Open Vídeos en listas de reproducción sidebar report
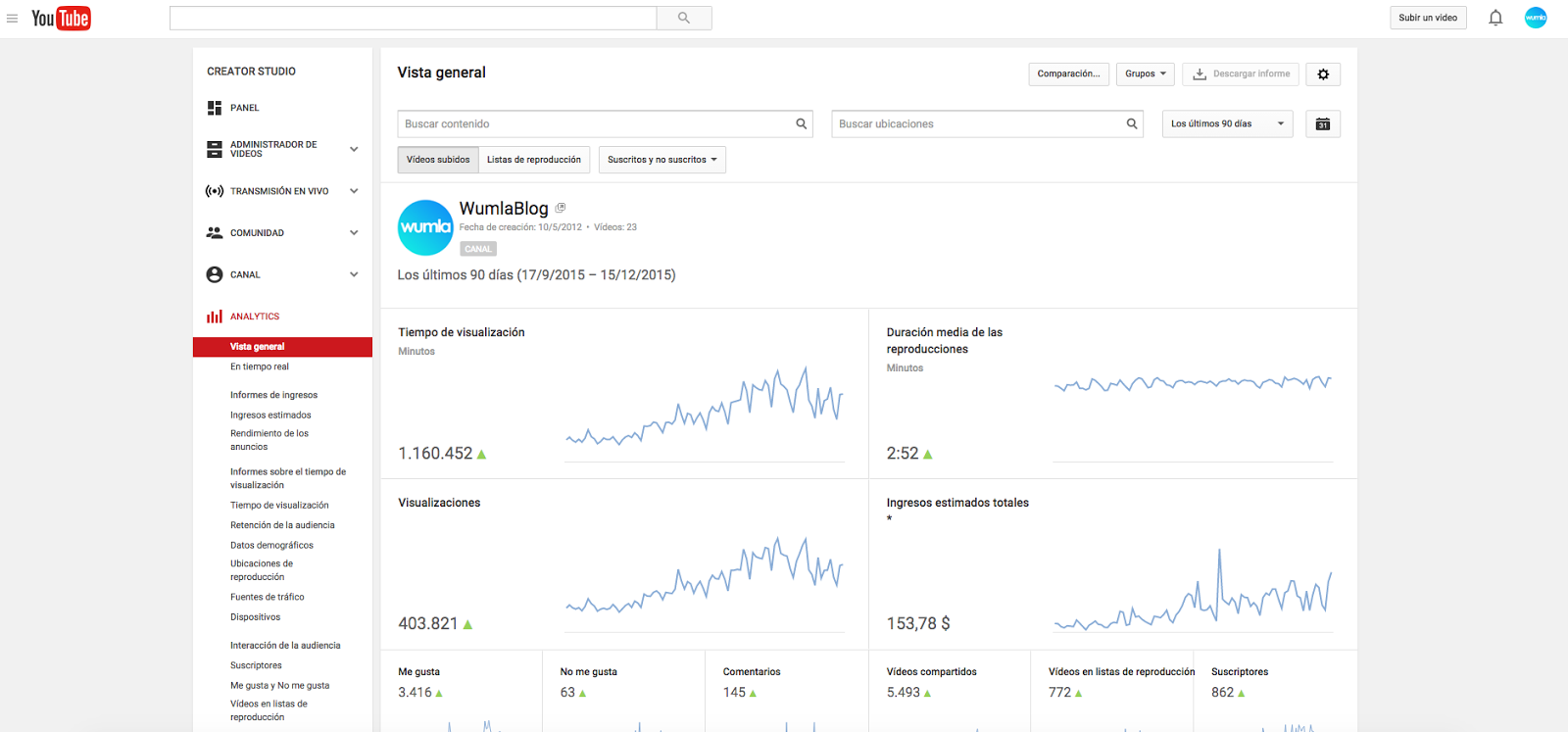This screenshot has height=732, width=1568. click(269, 710)
